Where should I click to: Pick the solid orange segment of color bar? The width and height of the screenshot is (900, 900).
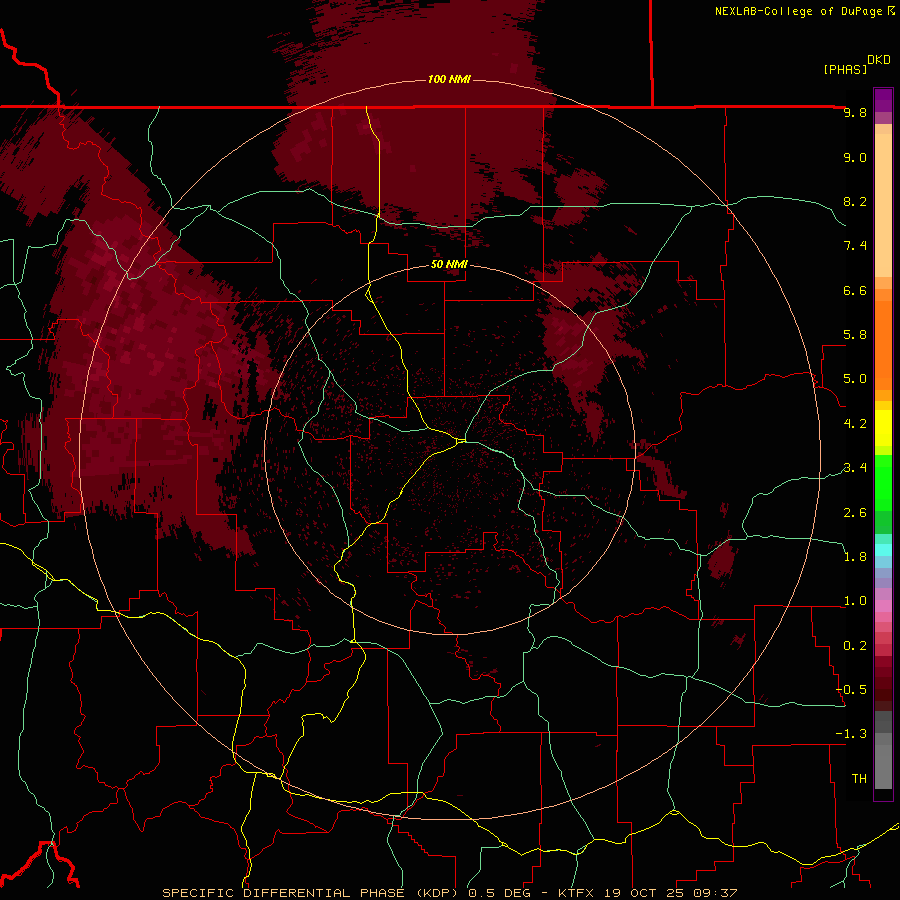(883, 344)
